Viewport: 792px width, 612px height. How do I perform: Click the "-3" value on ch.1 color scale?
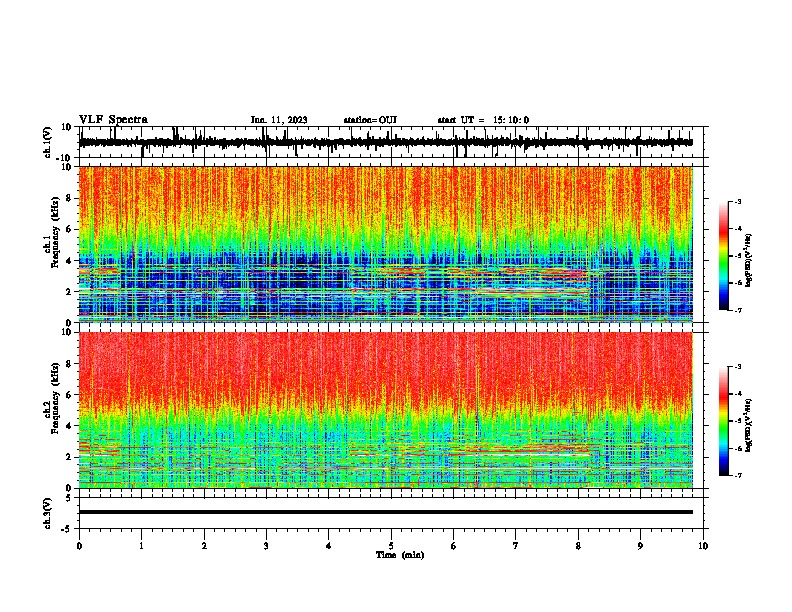coord(737,202)
